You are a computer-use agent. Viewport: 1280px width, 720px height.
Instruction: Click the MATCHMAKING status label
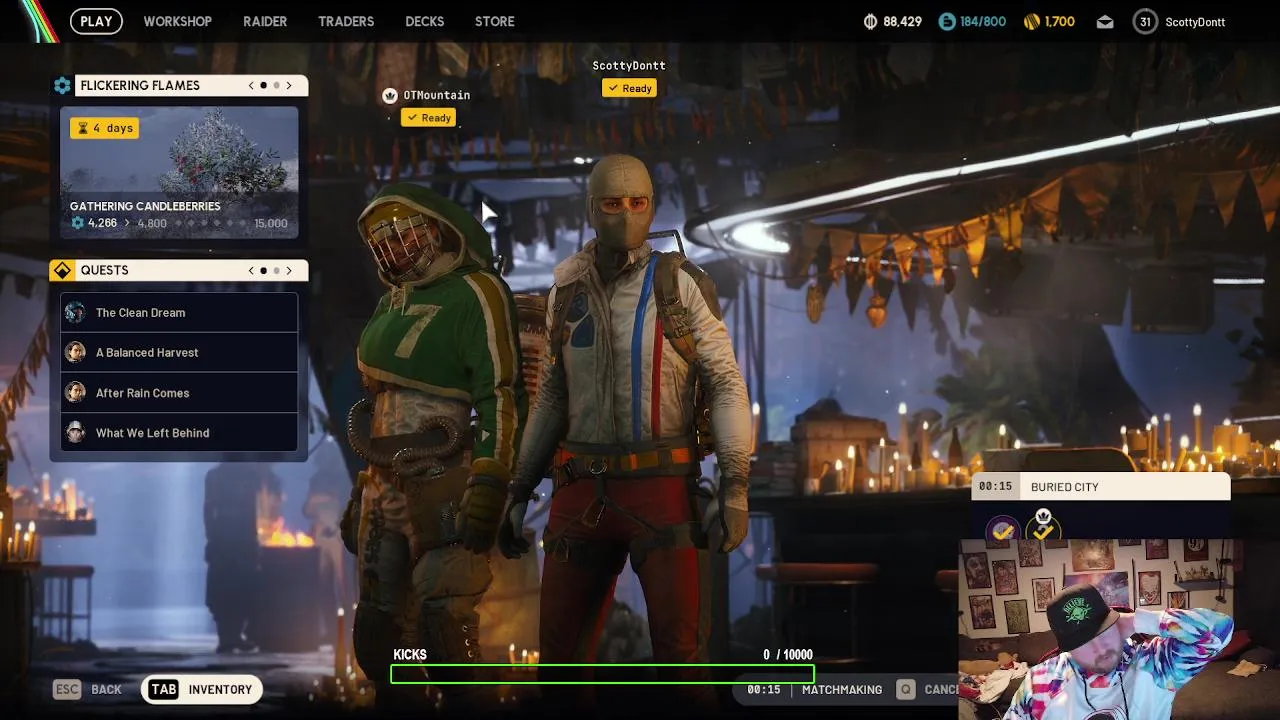[842, 690]
